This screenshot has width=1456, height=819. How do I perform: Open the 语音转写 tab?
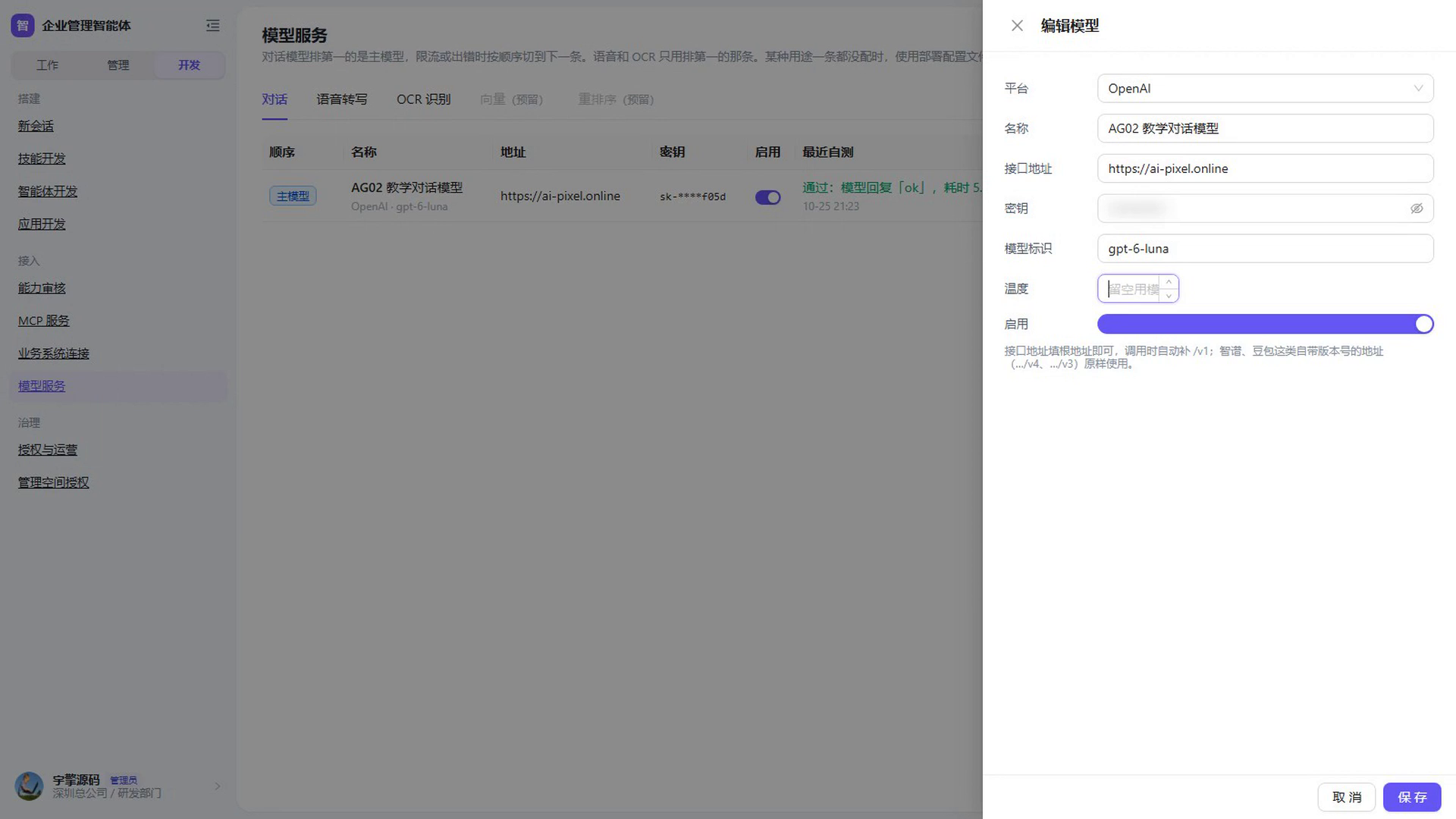point(342,99)
